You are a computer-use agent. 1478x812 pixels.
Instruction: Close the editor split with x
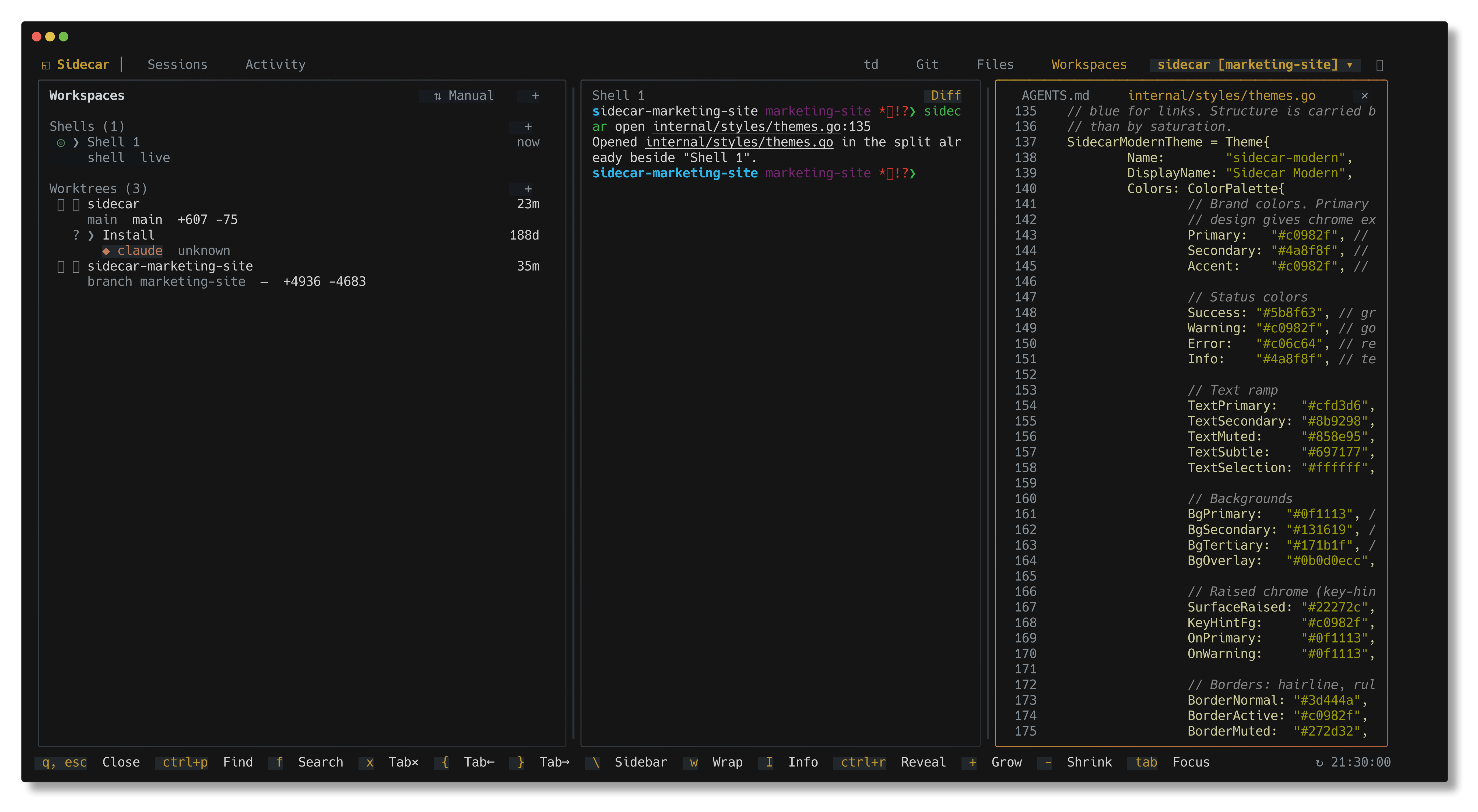[1364, 96]
